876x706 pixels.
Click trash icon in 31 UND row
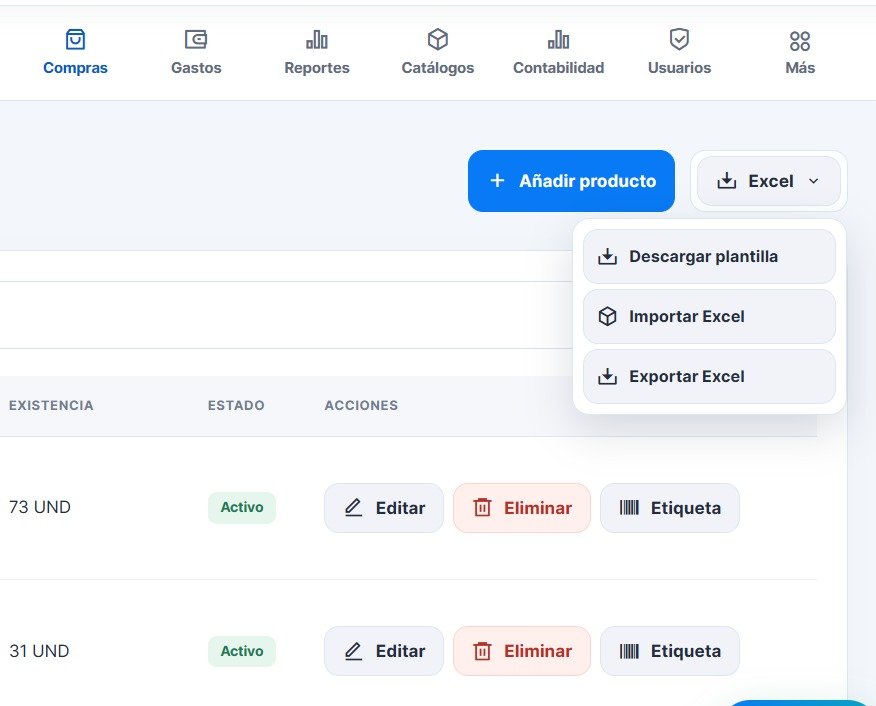(x=482, y=651)
